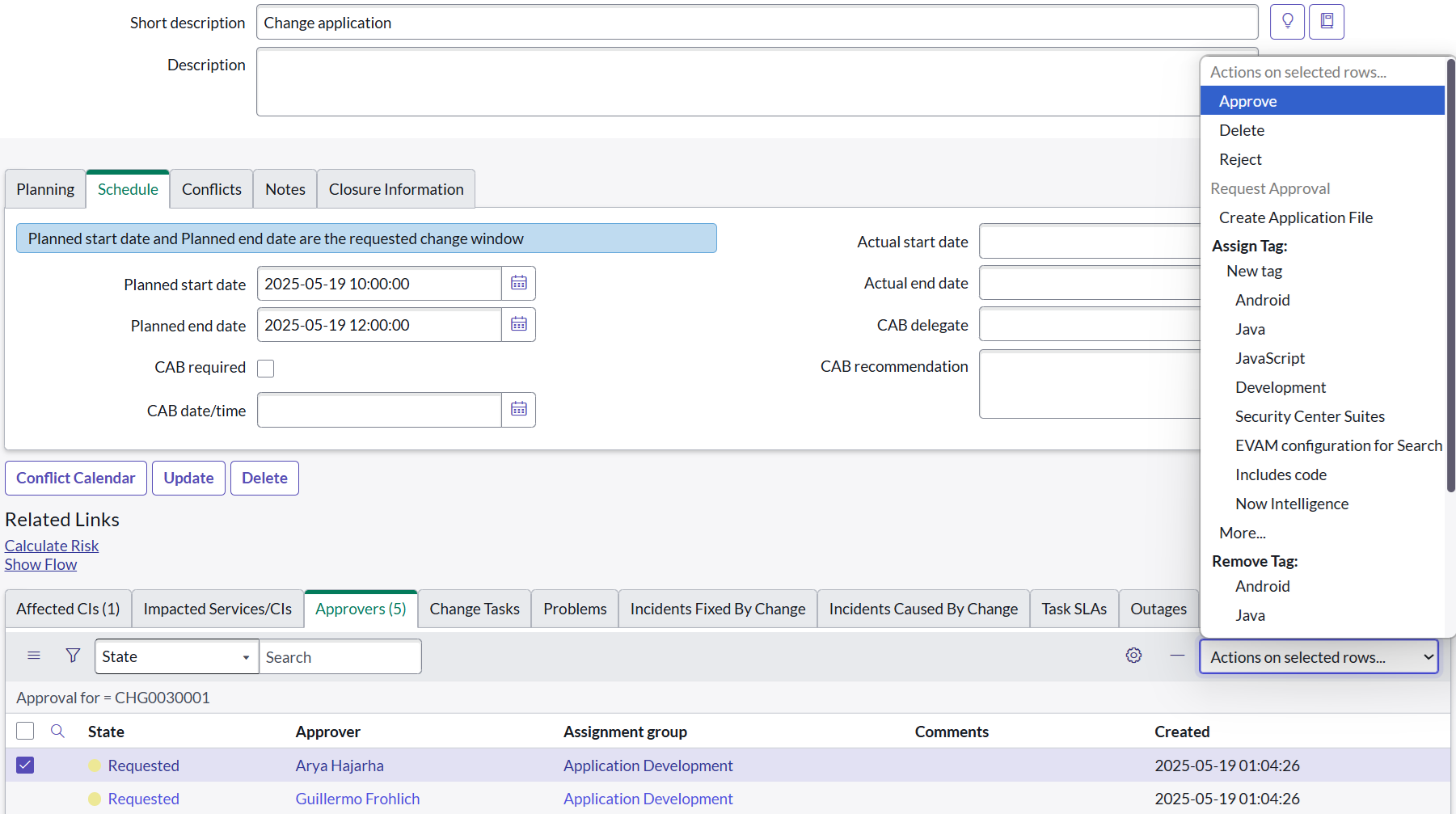The image size is (1456, 814).
Task: Sort by the Created column header
Action: tap(1182, 732)
